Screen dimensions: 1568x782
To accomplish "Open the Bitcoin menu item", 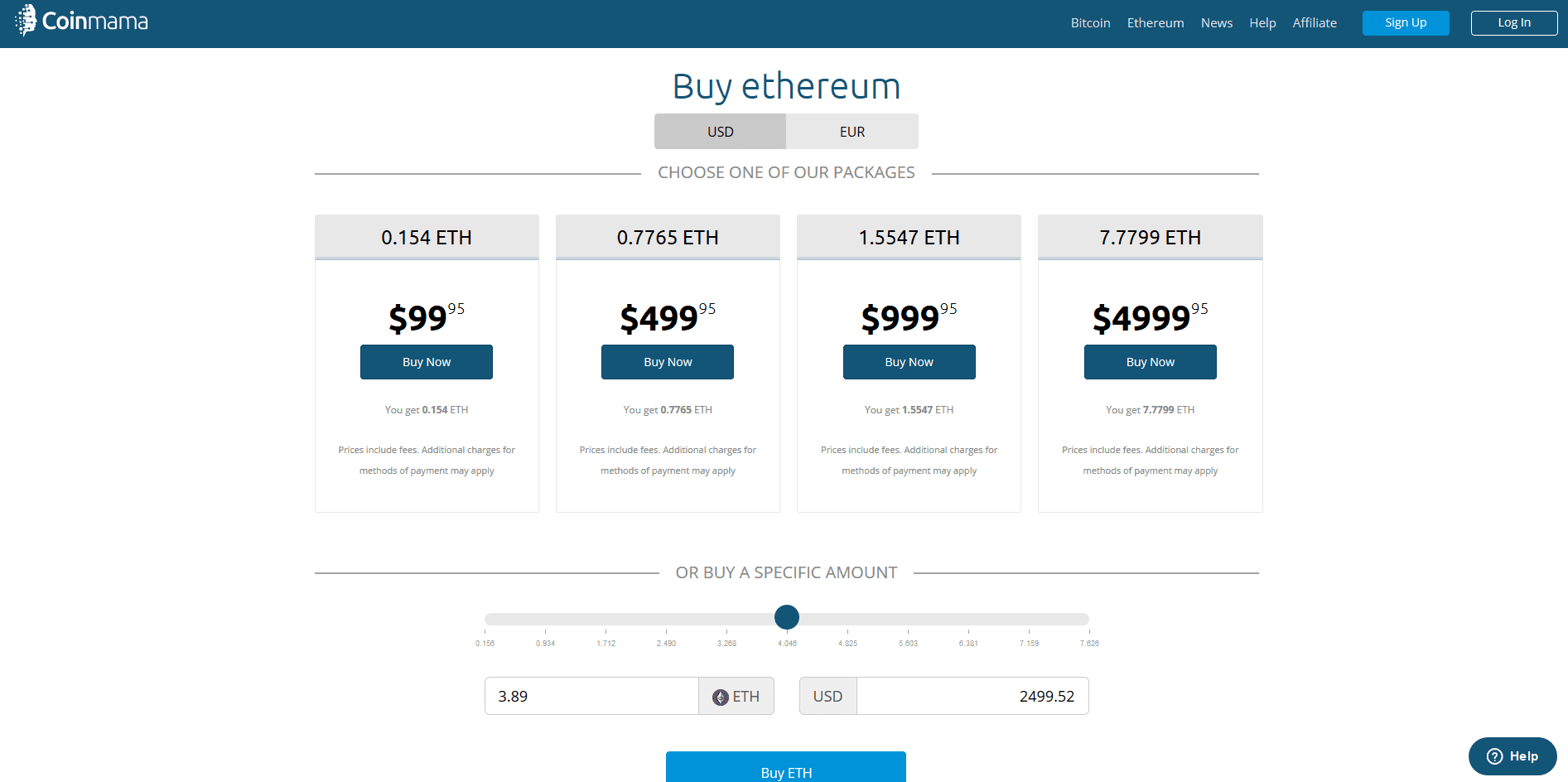I will (x=1090, y=23).
